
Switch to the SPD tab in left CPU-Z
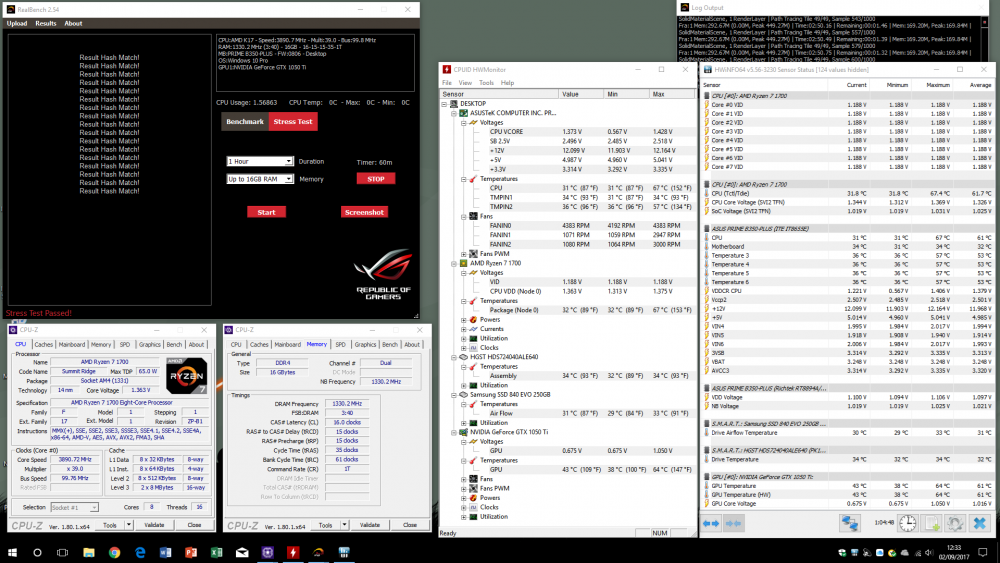(126, 344)
